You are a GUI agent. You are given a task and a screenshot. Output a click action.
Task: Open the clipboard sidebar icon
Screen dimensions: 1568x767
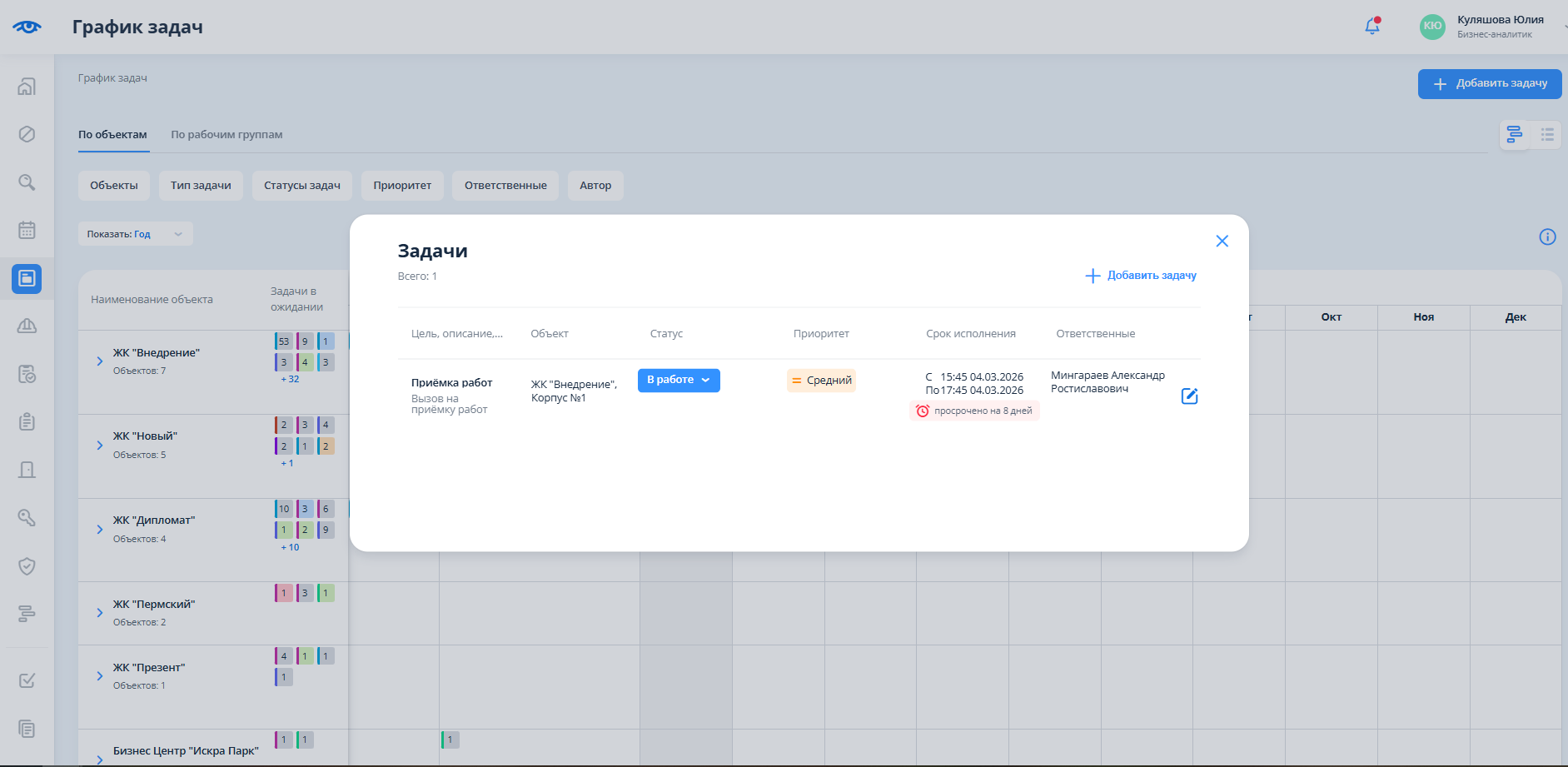[27, 421]
